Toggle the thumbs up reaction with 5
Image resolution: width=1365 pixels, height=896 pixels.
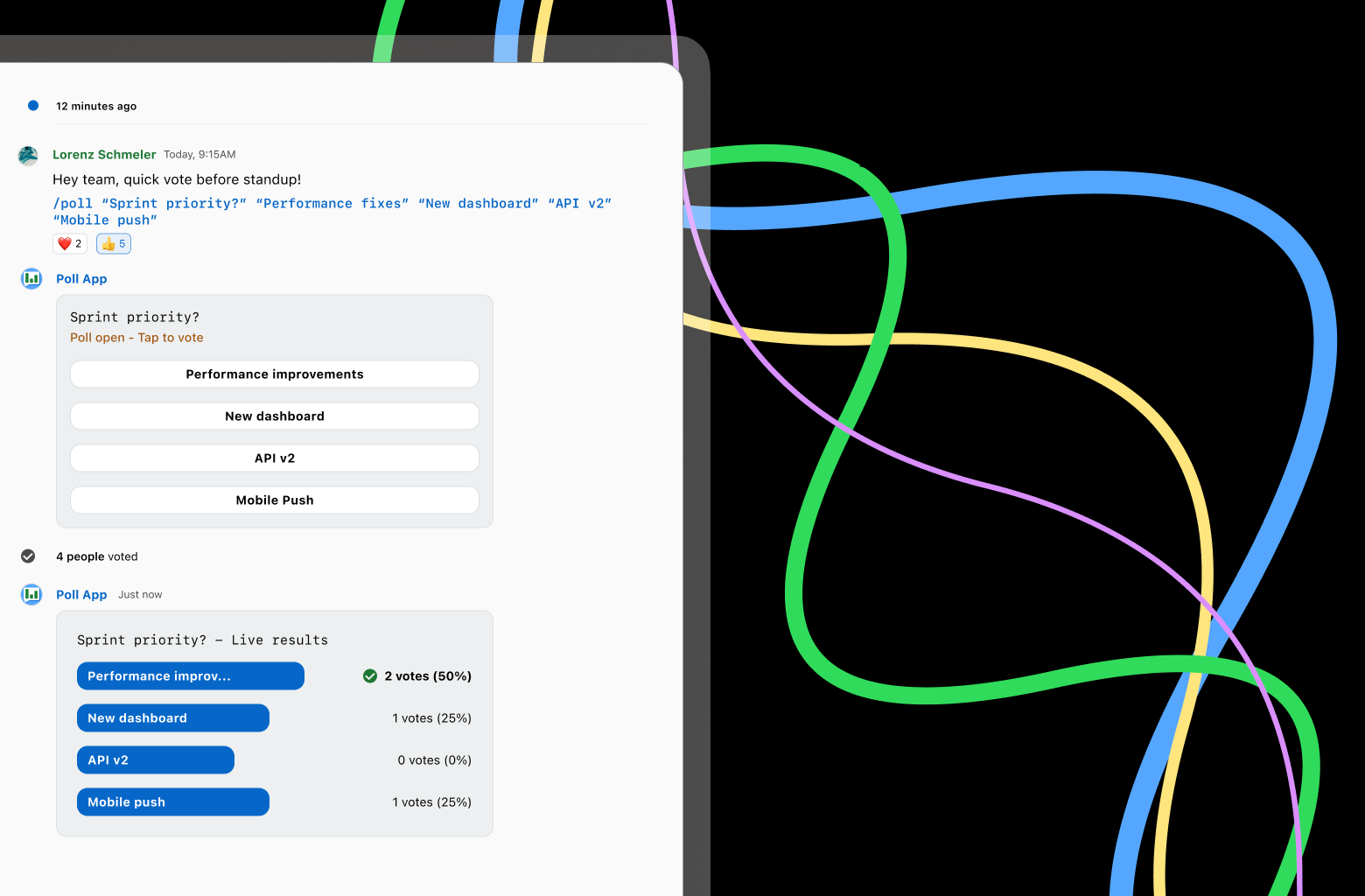point(114,244)
